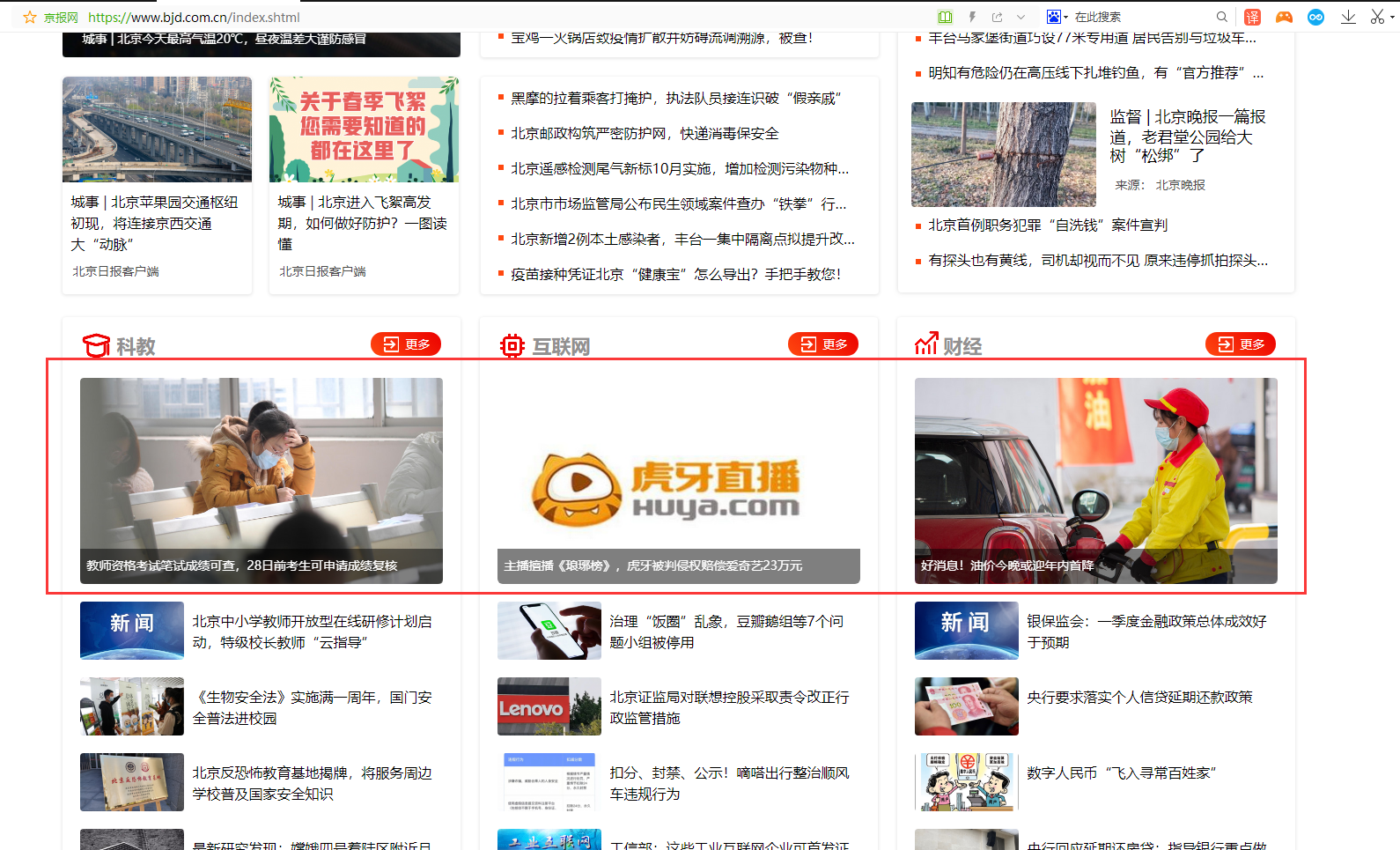Click the magnifier search icon
The image size is (1400, 850).
coord(1221,17)
